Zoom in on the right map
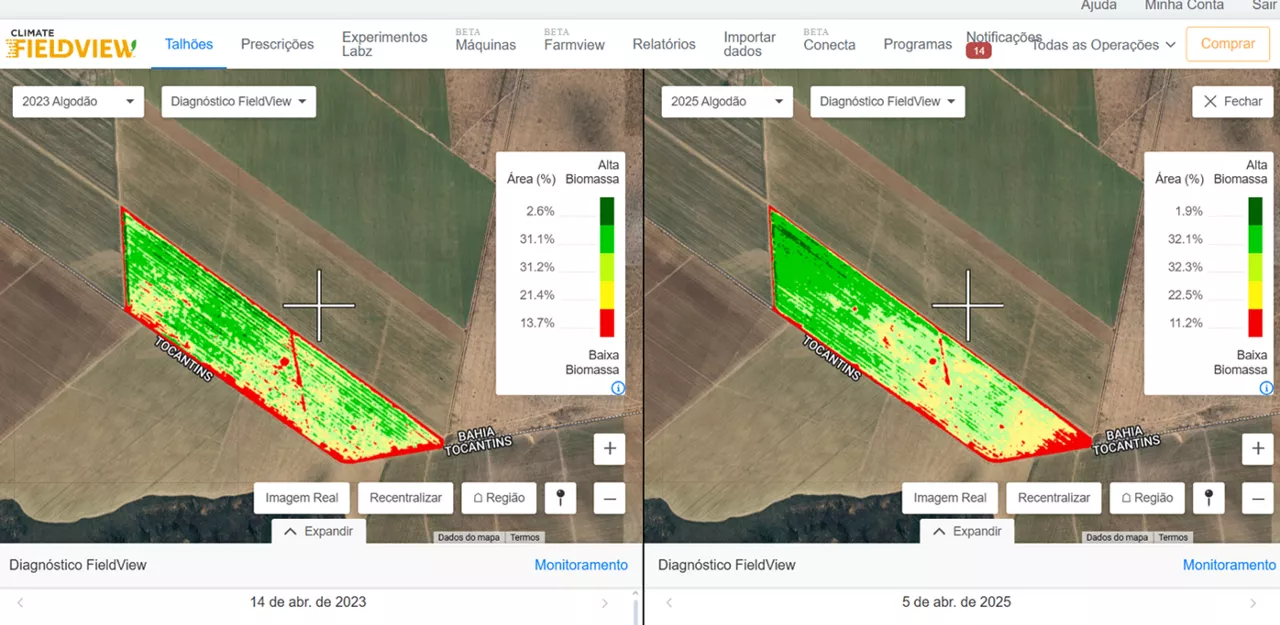The height and width of the screenshot is (625, 1280). coord(1258,449)
